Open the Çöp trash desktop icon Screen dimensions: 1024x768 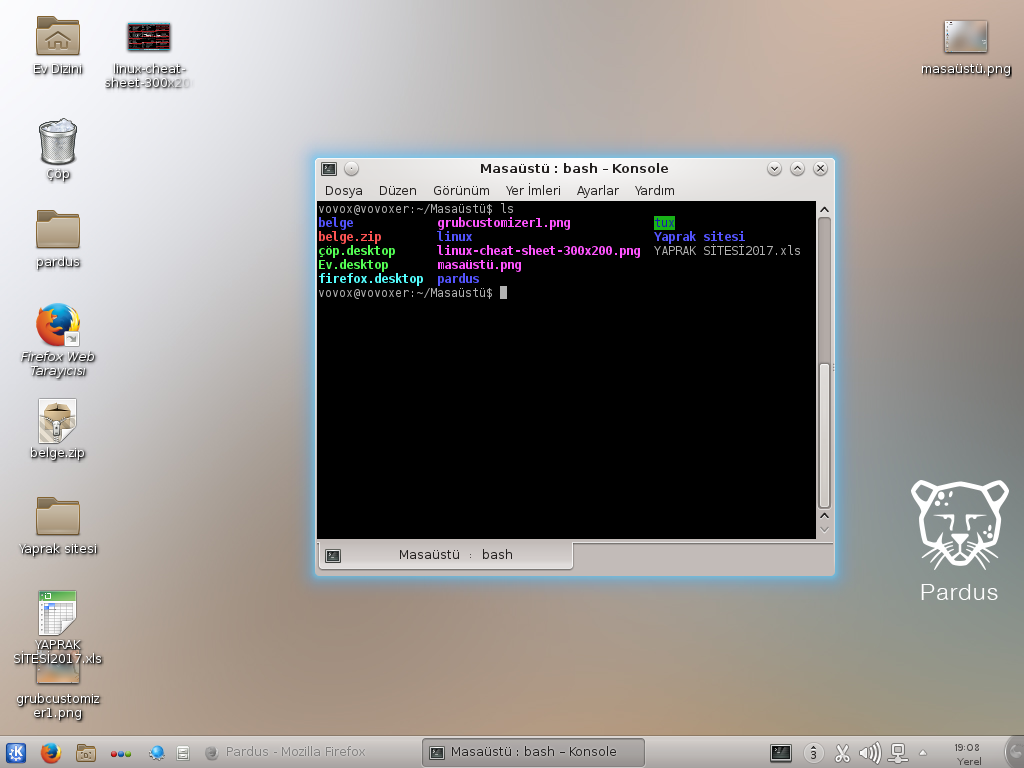pyautogui.click(x=58, y=142)
